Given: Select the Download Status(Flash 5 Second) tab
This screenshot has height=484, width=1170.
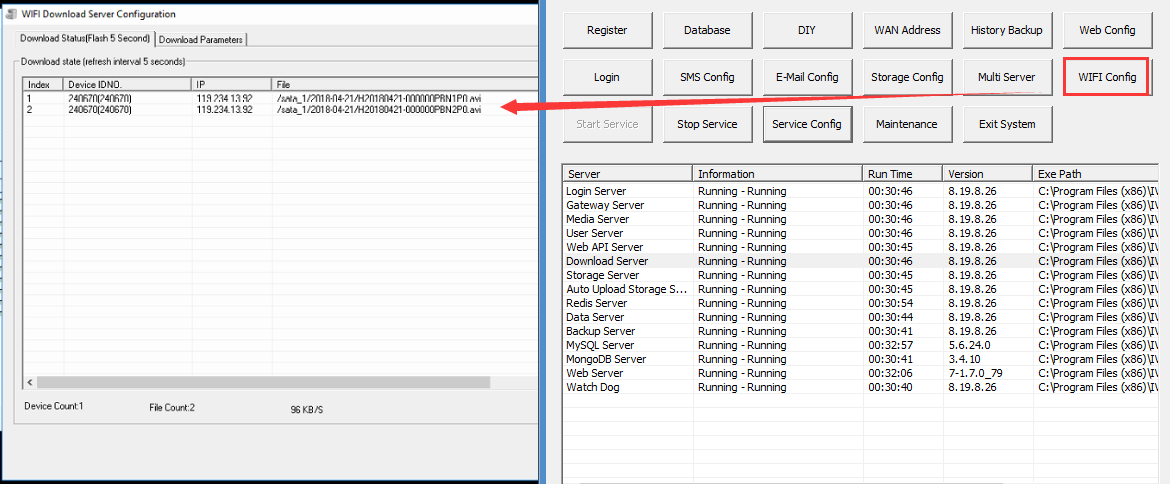Looking at the screenshot, I should 84,38.
